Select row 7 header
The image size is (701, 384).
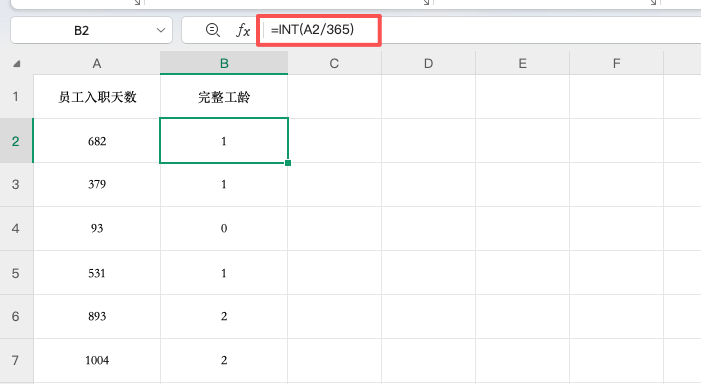pos(16,360)
